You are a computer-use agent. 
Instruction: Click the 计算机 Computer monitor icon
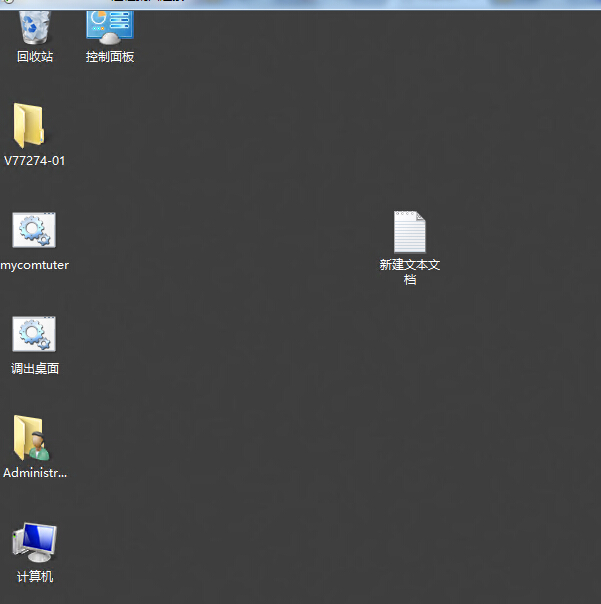(x=35, y=543)
